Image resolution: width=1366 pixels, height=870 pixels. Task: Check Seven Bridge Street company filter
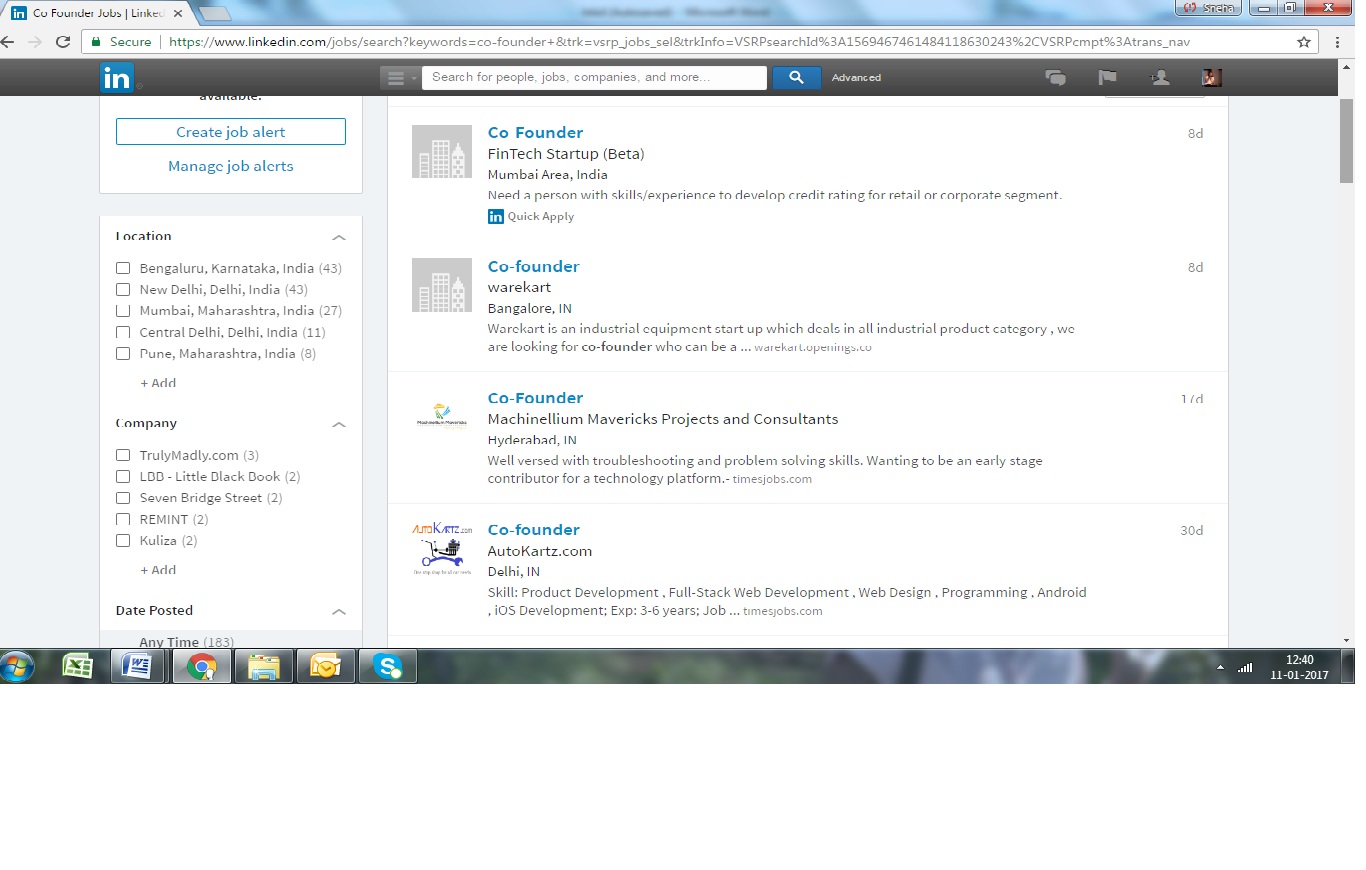(x=123, y=498)
